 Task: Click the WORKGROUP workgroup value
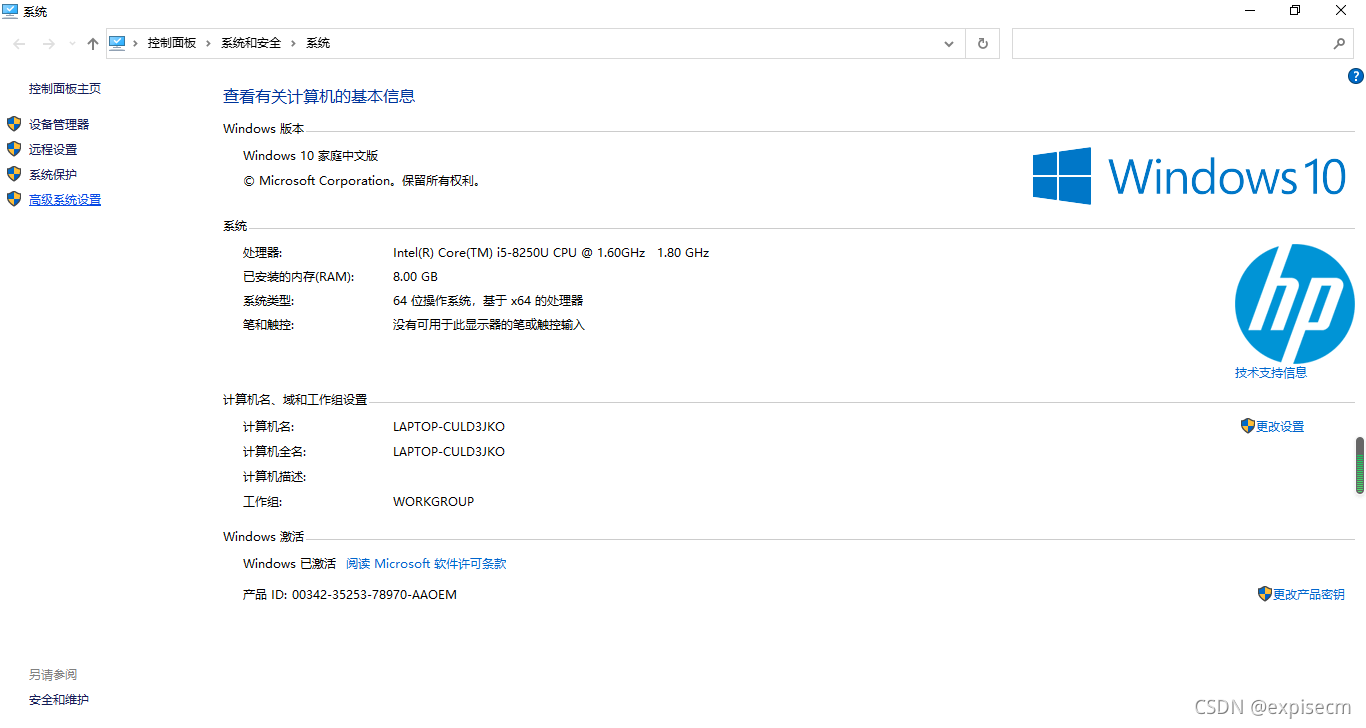(434, 502)
